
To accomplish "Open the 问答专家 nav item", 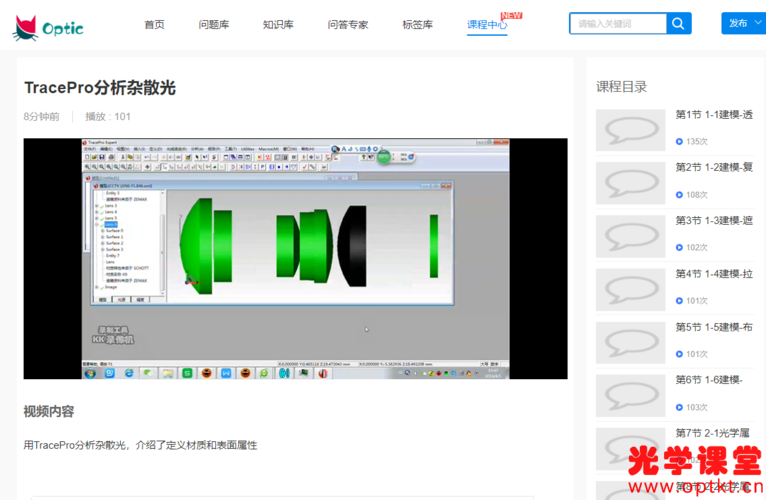I will 348,24.
